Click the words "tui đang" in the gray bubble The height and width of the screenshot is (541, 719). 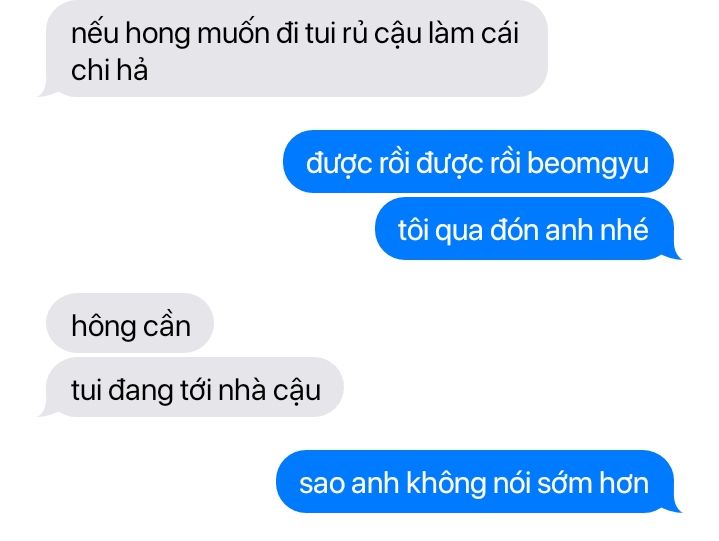122,391
